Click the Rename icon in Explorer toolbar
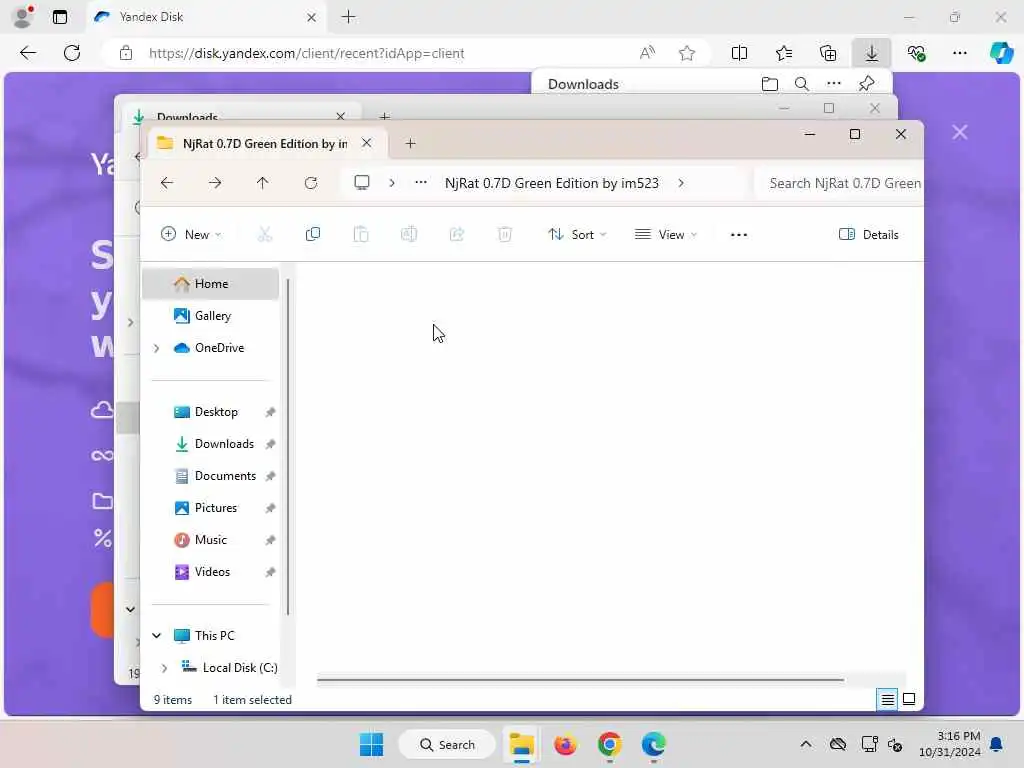This screenshot has height=768, width=1024. coord(409,234)
